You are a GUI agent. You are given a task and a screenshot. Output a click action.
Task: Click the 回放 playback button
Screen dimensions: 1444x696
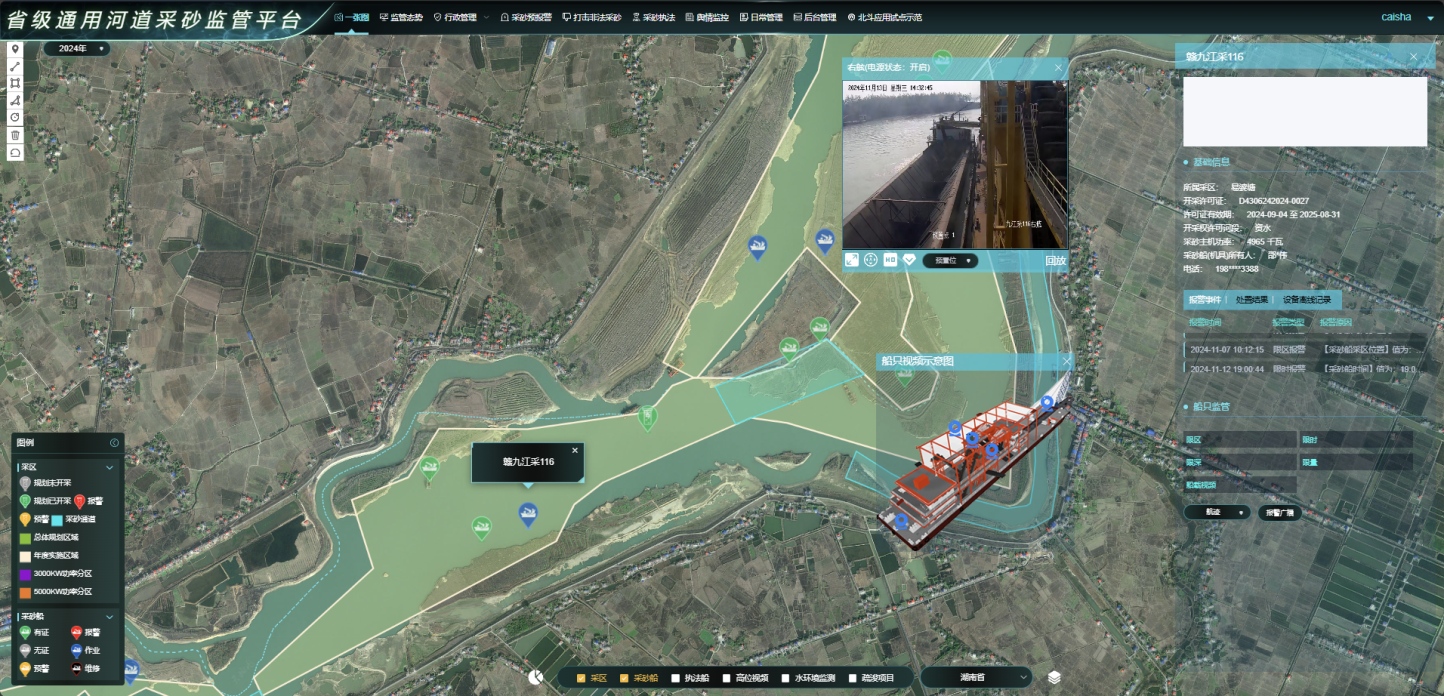pyautogui.click(x=1055, y=261)
